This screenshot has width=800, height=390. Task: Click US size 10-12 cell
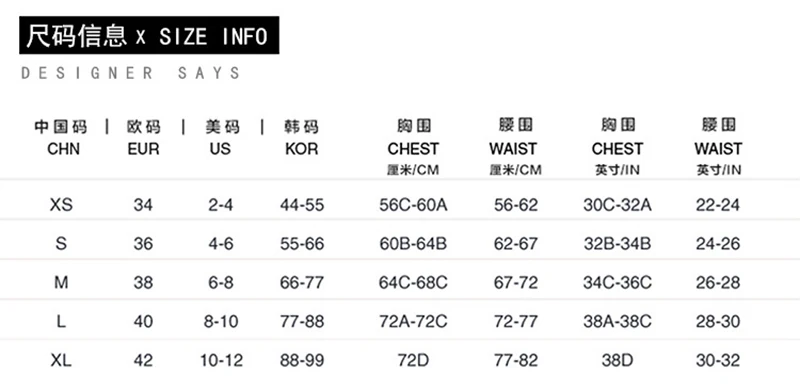tap(221, 360)
